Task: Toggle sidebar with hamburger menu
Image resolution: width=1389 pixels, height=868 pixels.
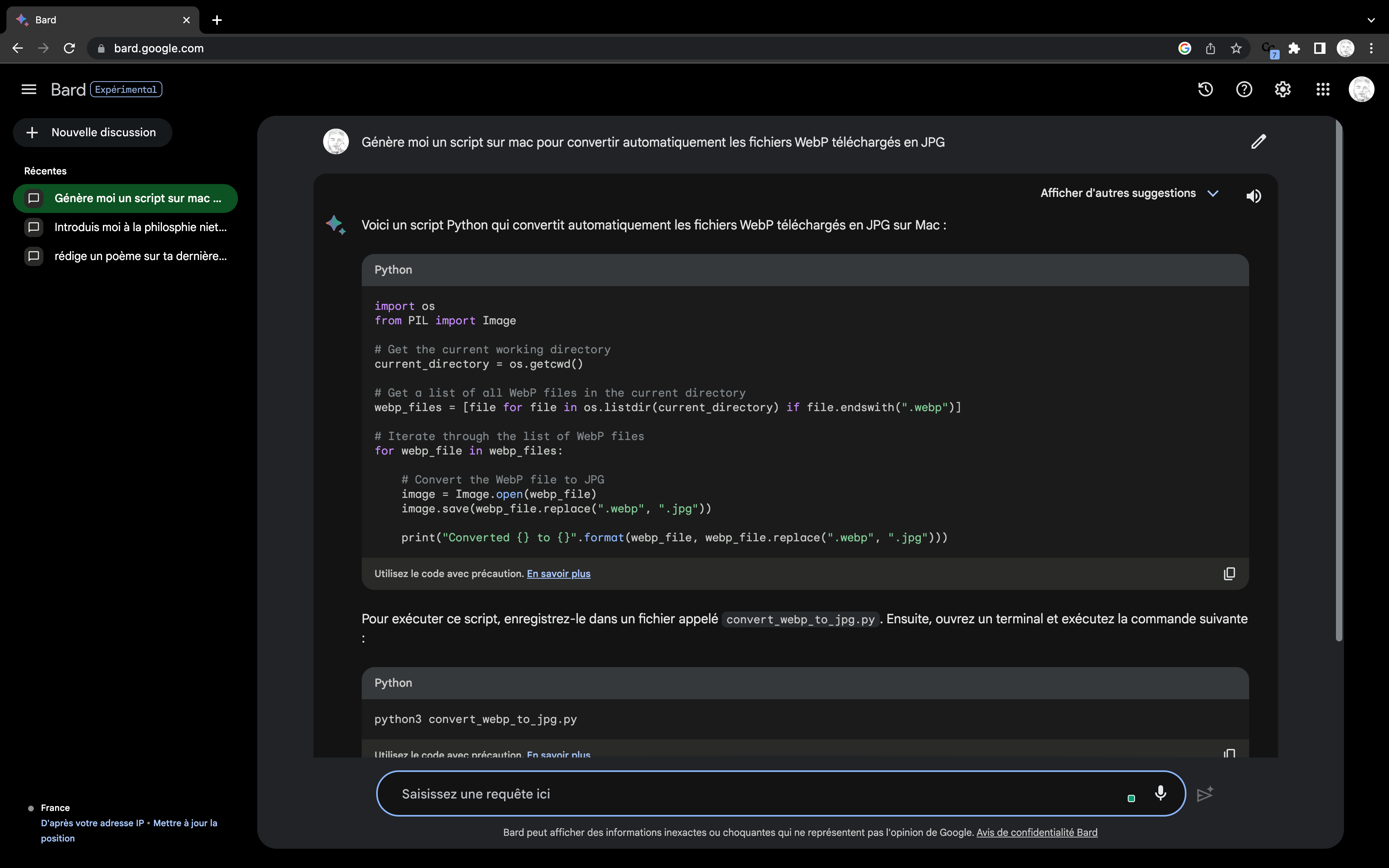Action: coord(29,89)
